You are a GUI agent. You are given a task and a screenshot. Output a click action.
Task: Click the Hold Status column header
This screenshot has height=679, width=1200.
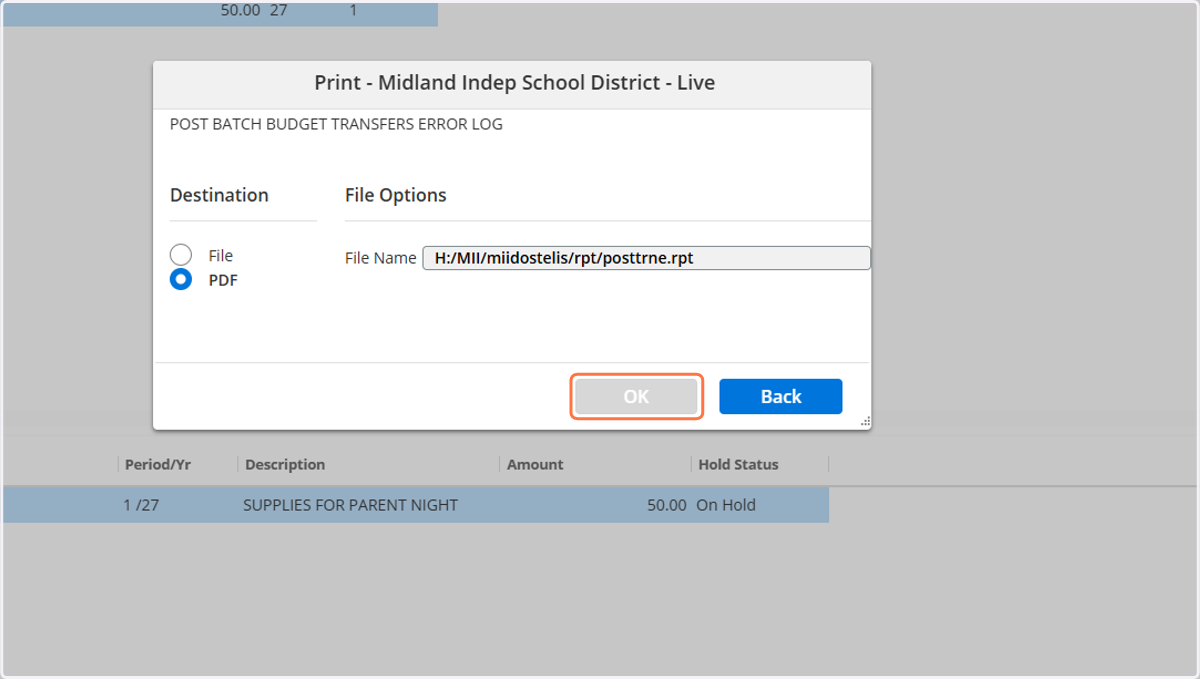click(738, 464)
